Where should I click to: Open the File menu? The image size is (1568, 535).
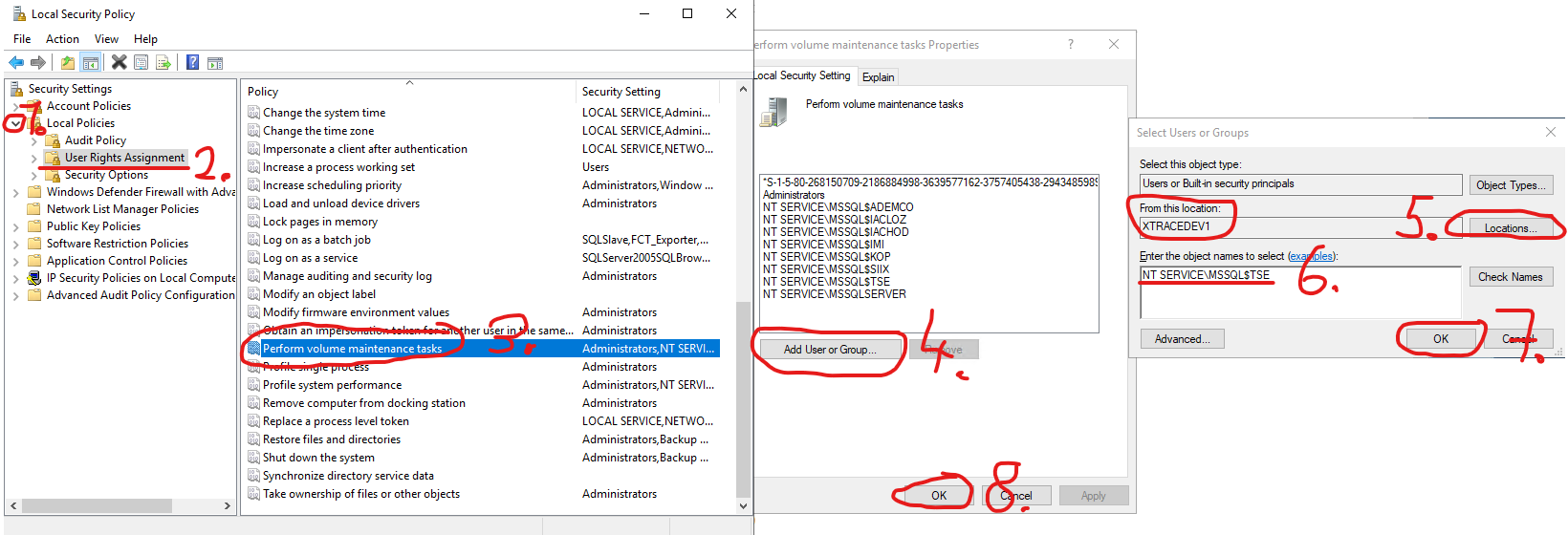22,39
